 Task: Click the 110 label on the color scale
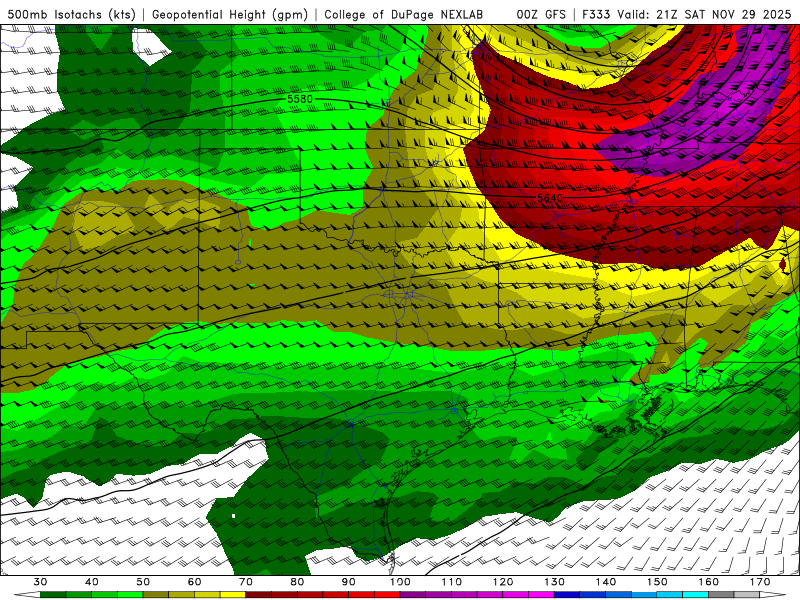pyautogui.click(x=452, y=582)
